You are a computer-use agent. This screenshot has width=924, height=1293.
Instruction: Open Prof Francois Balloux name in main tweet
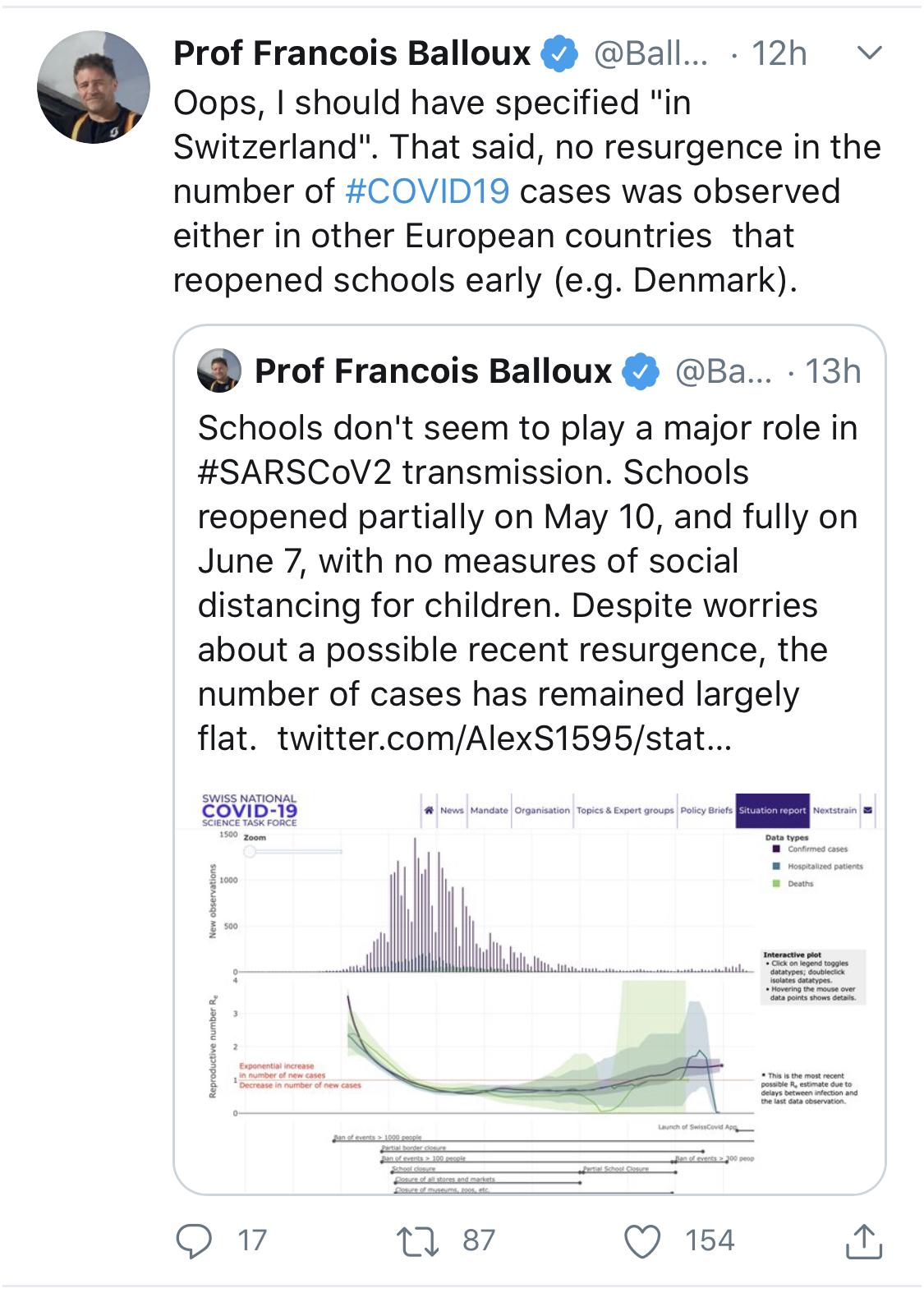click(352, 54)
